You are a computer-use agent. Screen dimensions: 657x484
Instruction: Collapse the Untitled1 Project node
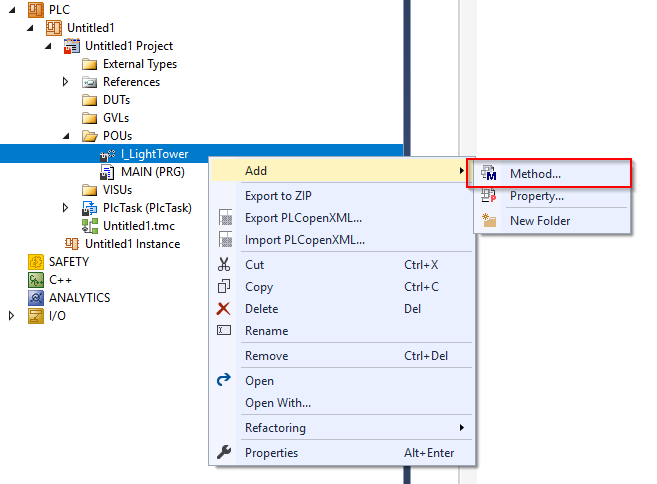pos(48,46)
